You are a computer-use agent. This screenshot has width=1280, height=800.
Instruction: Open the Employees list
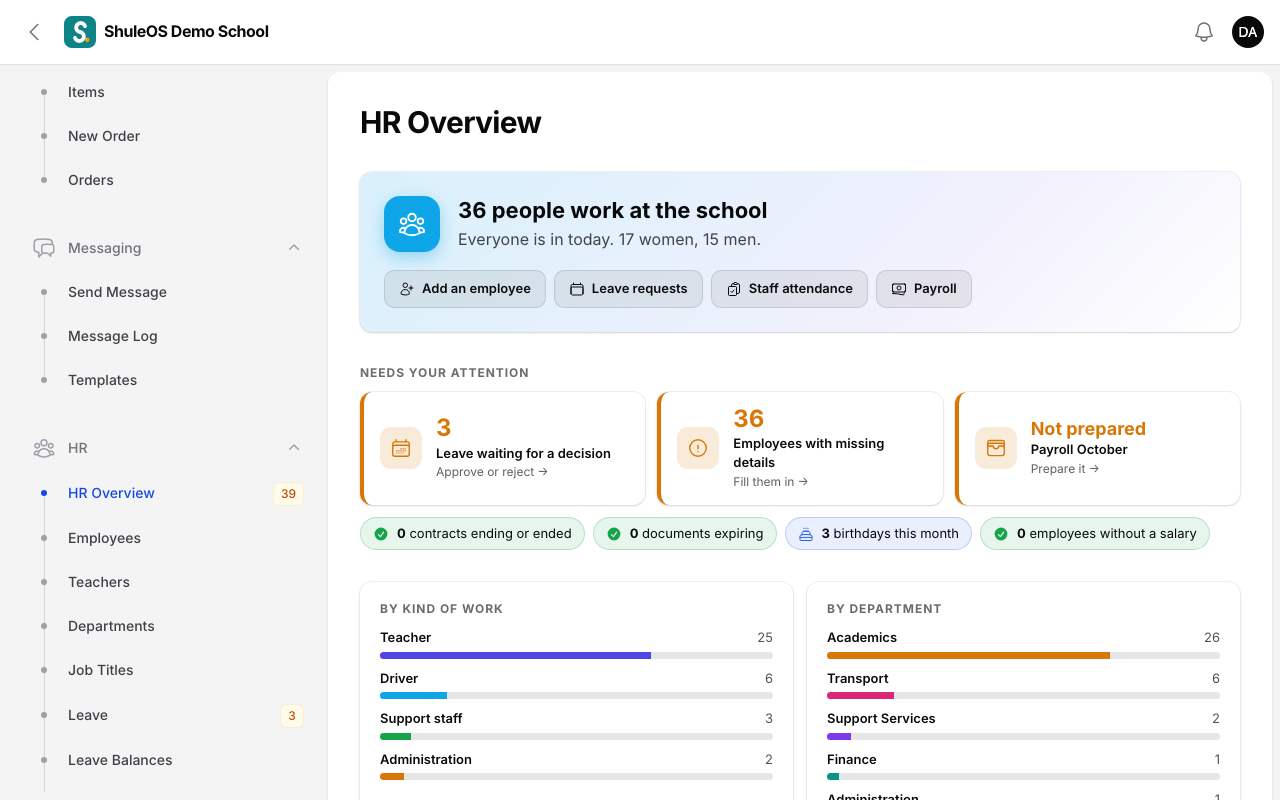pyautogui.click(x=104, y=538)
